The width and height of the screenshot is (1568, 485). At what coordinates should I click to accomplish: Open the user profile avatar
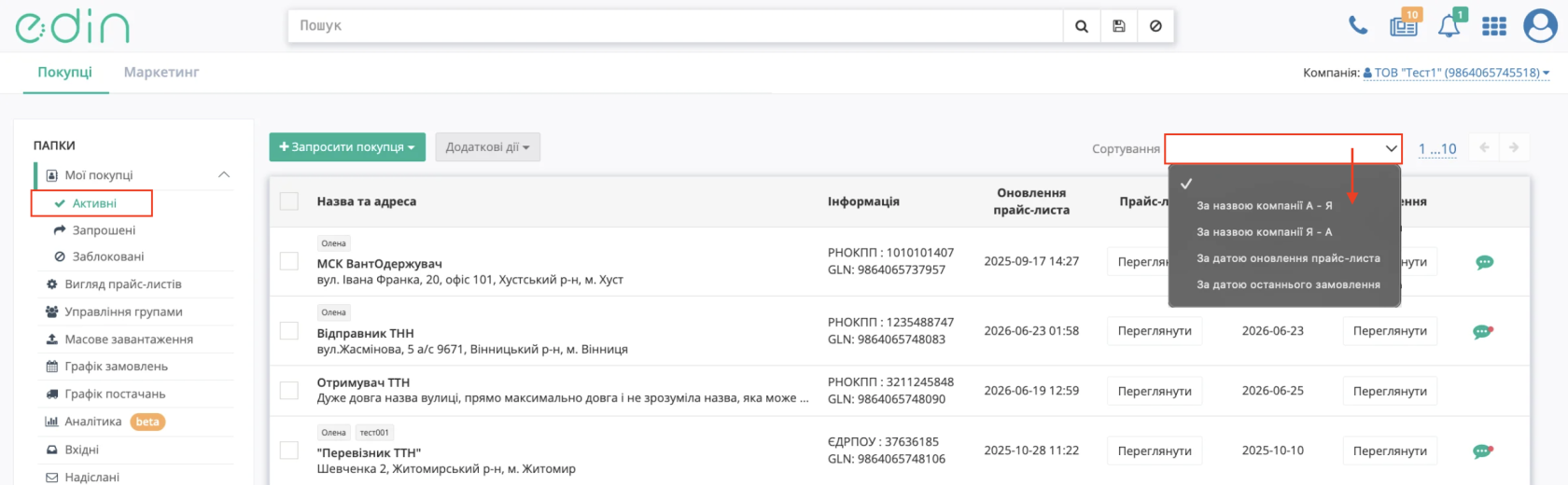pos(1540,26)
